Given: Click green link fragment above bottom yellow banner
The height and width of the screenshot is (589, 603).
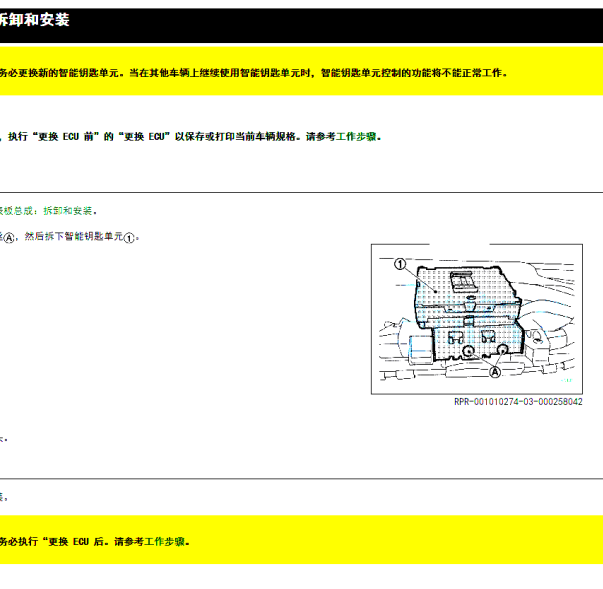Looking at the screenshot, I should 3,496.
